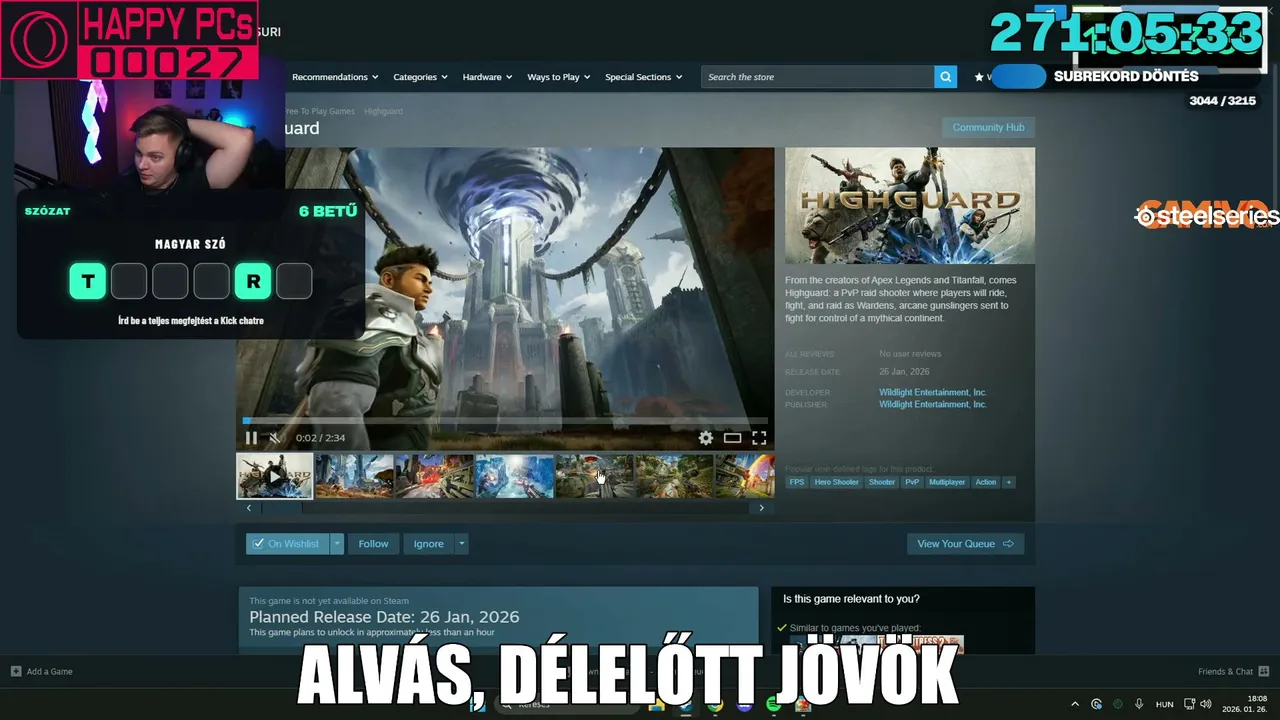Show hidden system tray icons
The height and width of the screenshot is (720, 1280).
(1075, 704)
